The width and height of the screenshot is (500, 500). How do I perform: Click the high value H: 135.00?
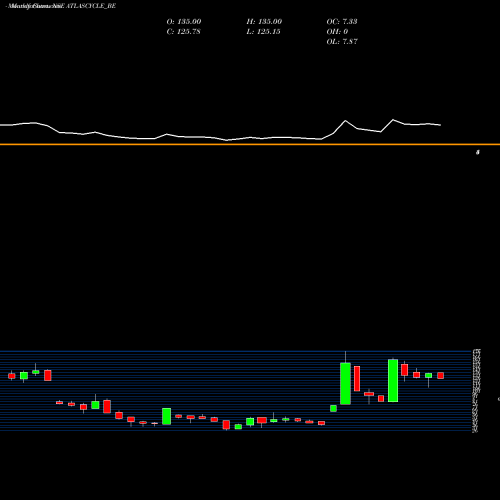coord(264,22)
